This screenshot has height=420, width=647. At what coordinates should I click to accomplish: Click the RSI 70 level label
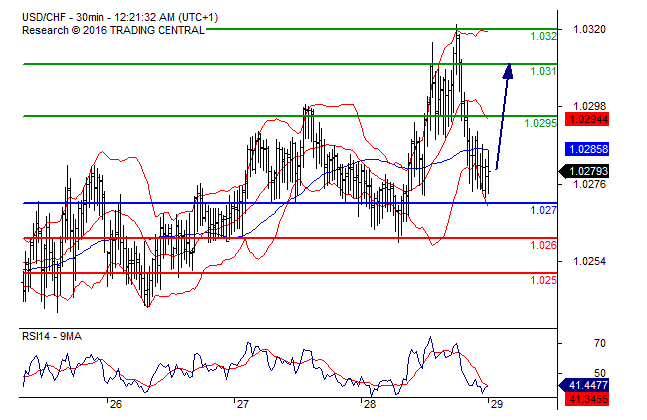(600, 343)
